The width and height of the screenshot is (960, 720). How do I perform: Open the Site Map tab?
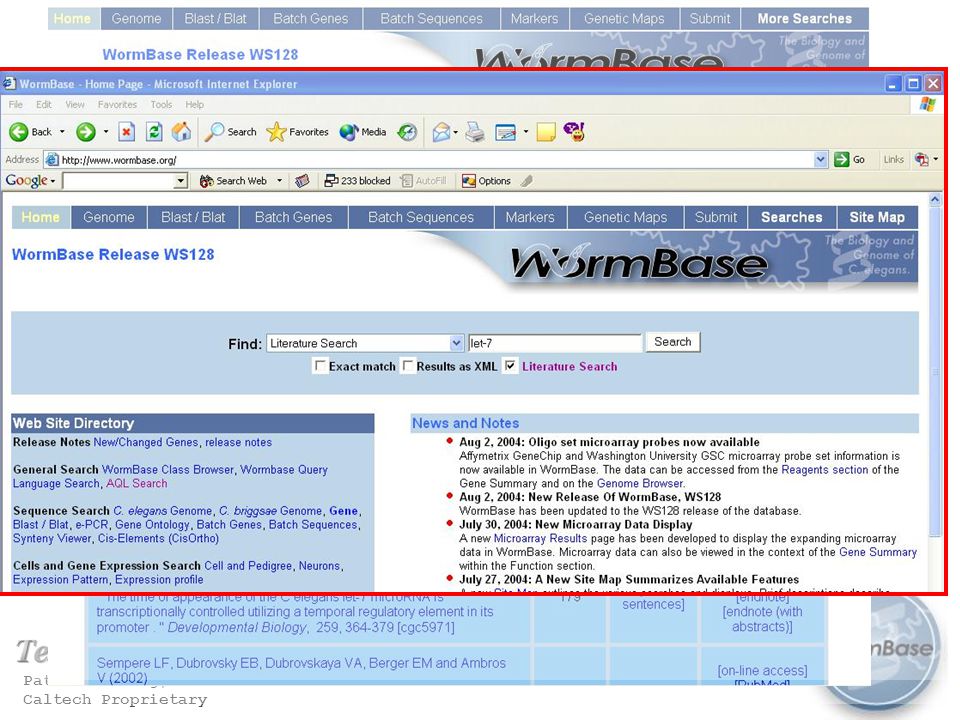pyautogui.click(x=877, y=217)
